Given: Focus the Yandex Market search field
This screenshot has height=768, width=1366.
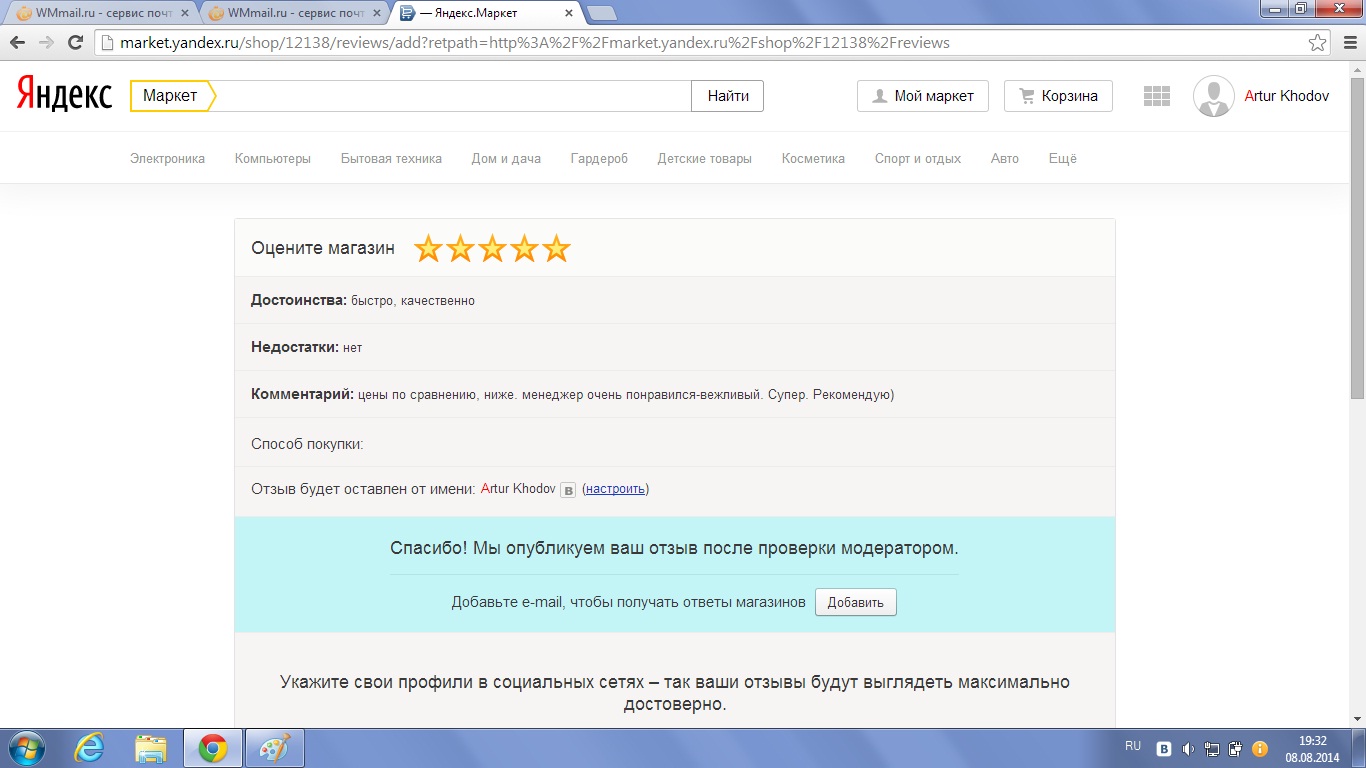Looking at the screenshot, I should click(x=452, y=96).
